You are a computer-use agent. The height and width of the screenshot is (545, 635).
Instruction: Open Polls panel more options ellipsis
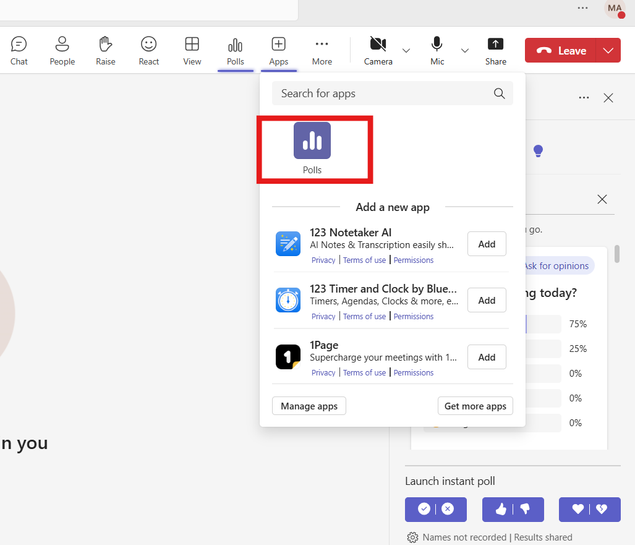[x=584, y=98]
